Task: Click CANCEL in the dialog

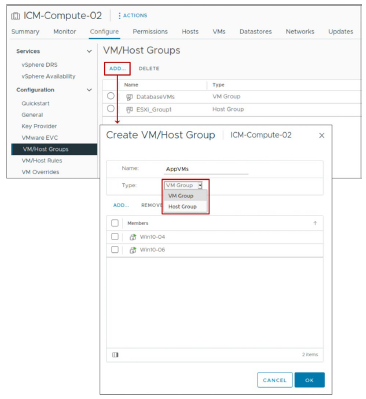Action: coord(275,380)
